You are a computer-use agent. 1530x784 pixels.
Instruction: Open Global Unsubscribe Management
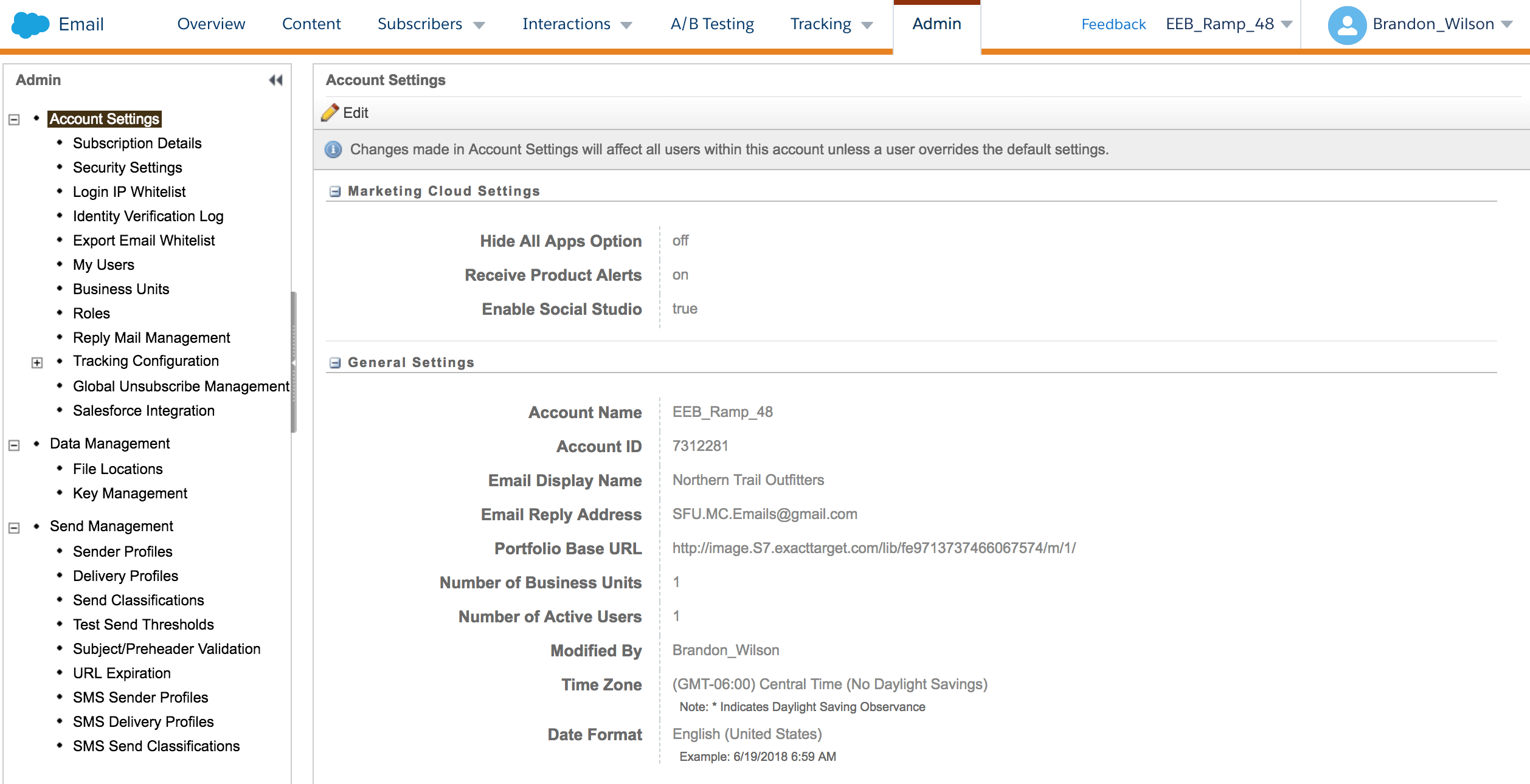point(181,386)
